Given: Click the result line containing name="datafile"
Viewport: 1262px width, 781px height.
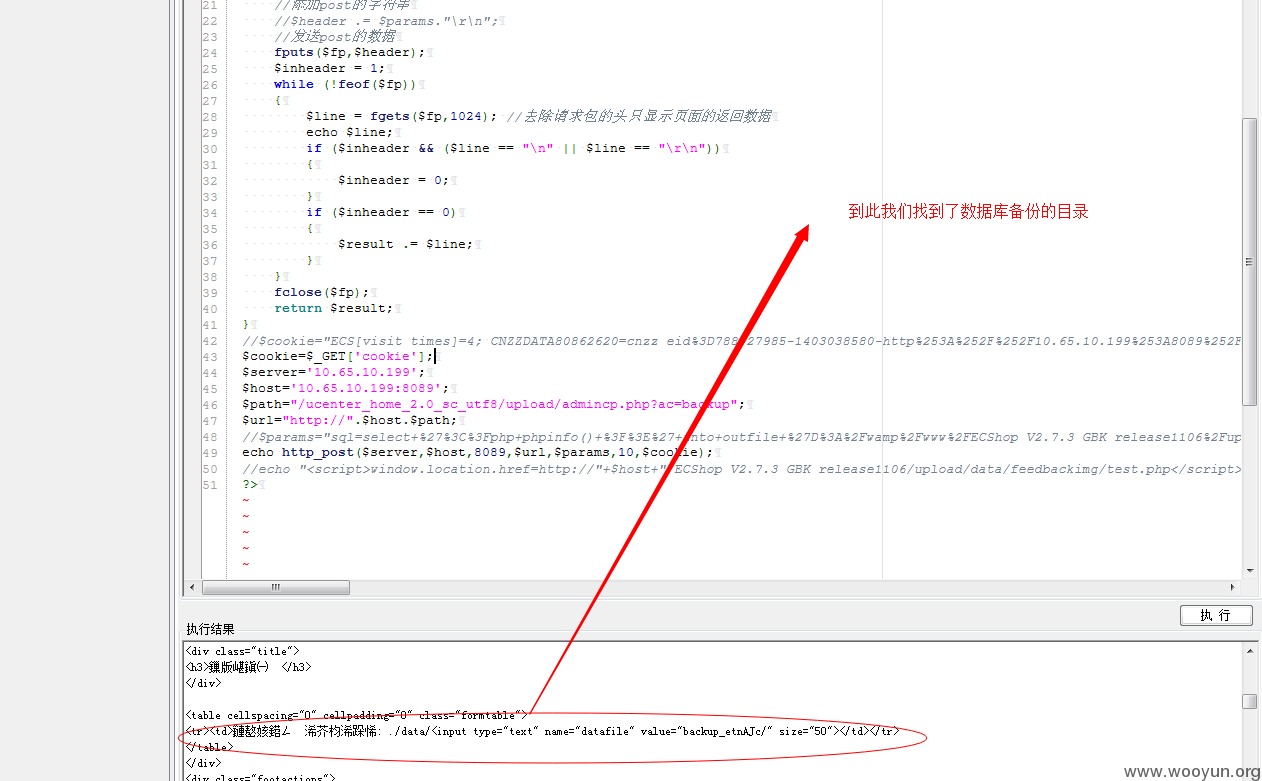Looking at the screenshot, I should (542, 731).
